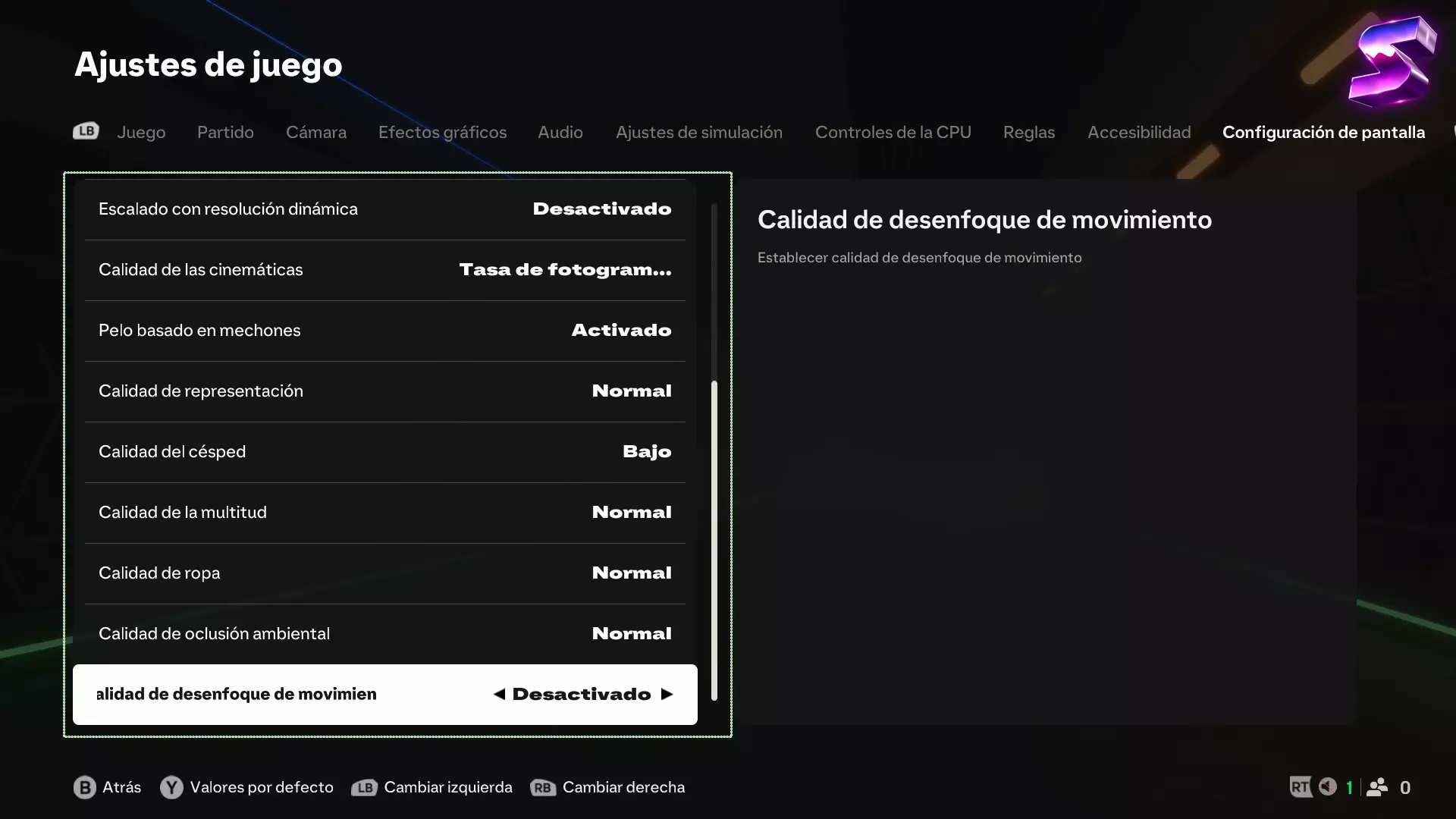The width and height of the screenshot is (1456, 819).
Task: Click Valores por defecto label
Action: point(262,787)
